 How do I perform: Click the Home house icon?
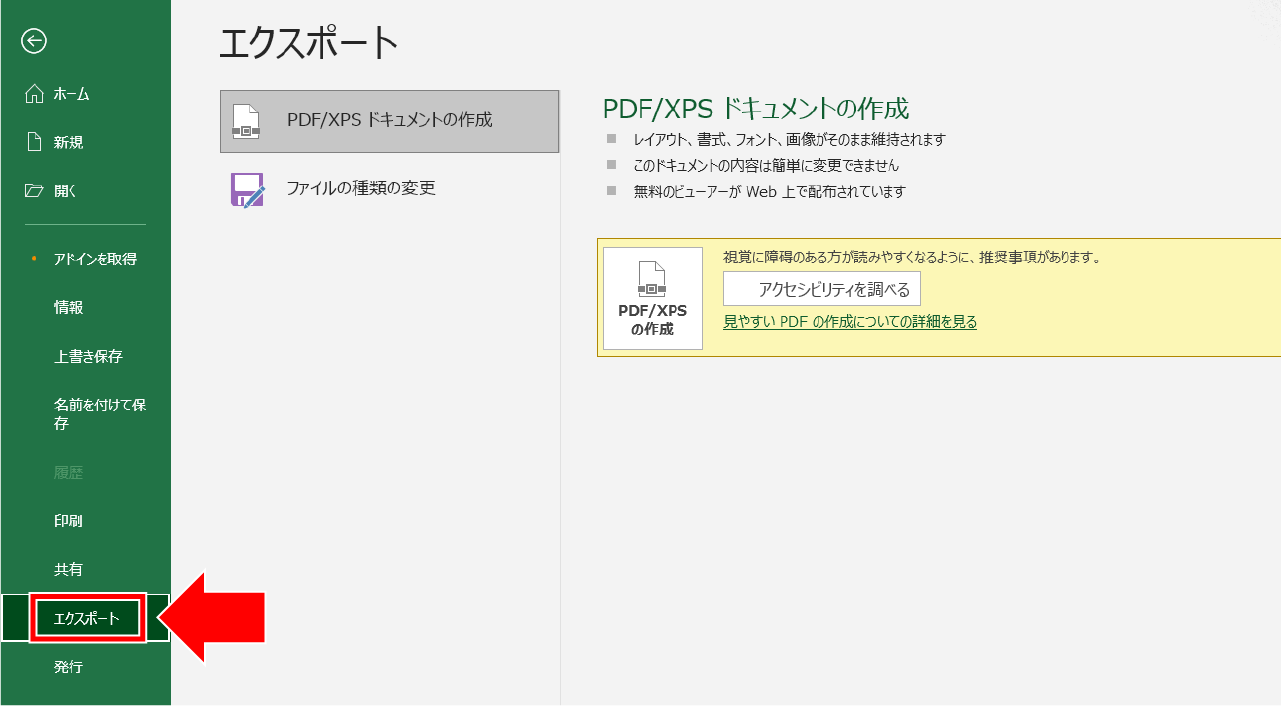coord(34,94)
